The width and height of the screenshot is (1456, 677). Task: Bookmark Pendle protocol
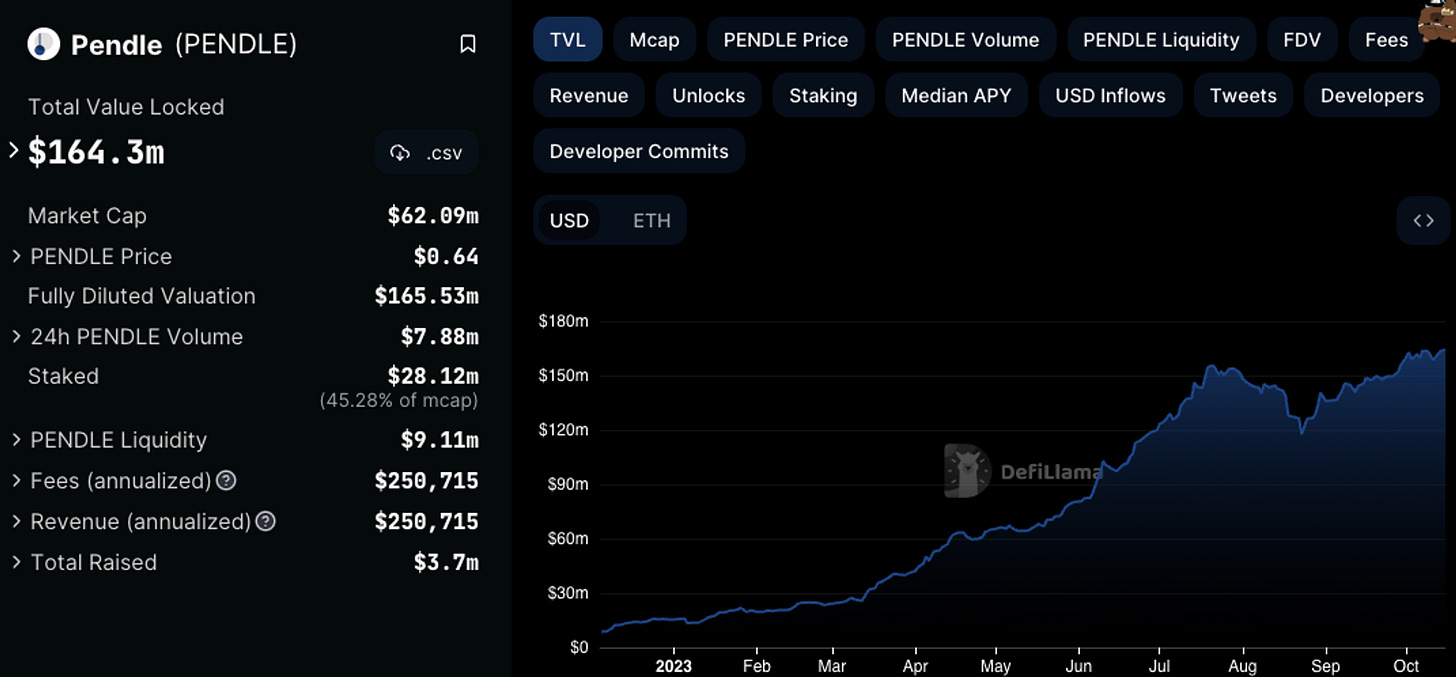click(x=467, y=44)
